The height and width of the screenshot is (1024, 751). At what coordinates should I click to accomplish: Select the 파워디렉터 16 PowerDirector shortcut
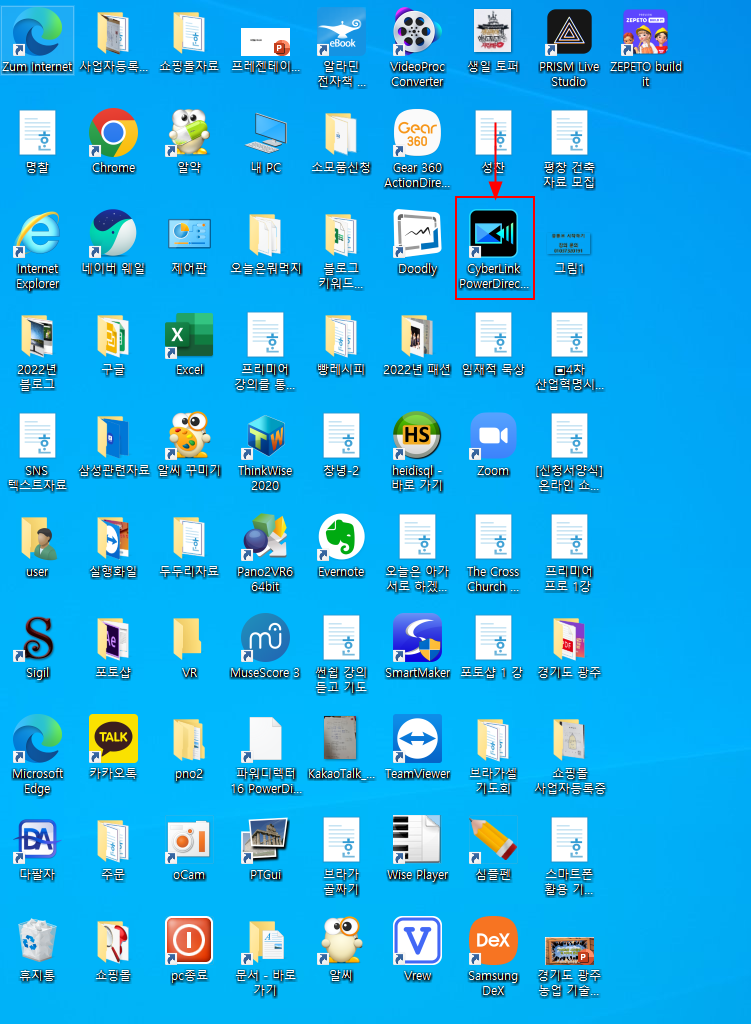point(265,739)
